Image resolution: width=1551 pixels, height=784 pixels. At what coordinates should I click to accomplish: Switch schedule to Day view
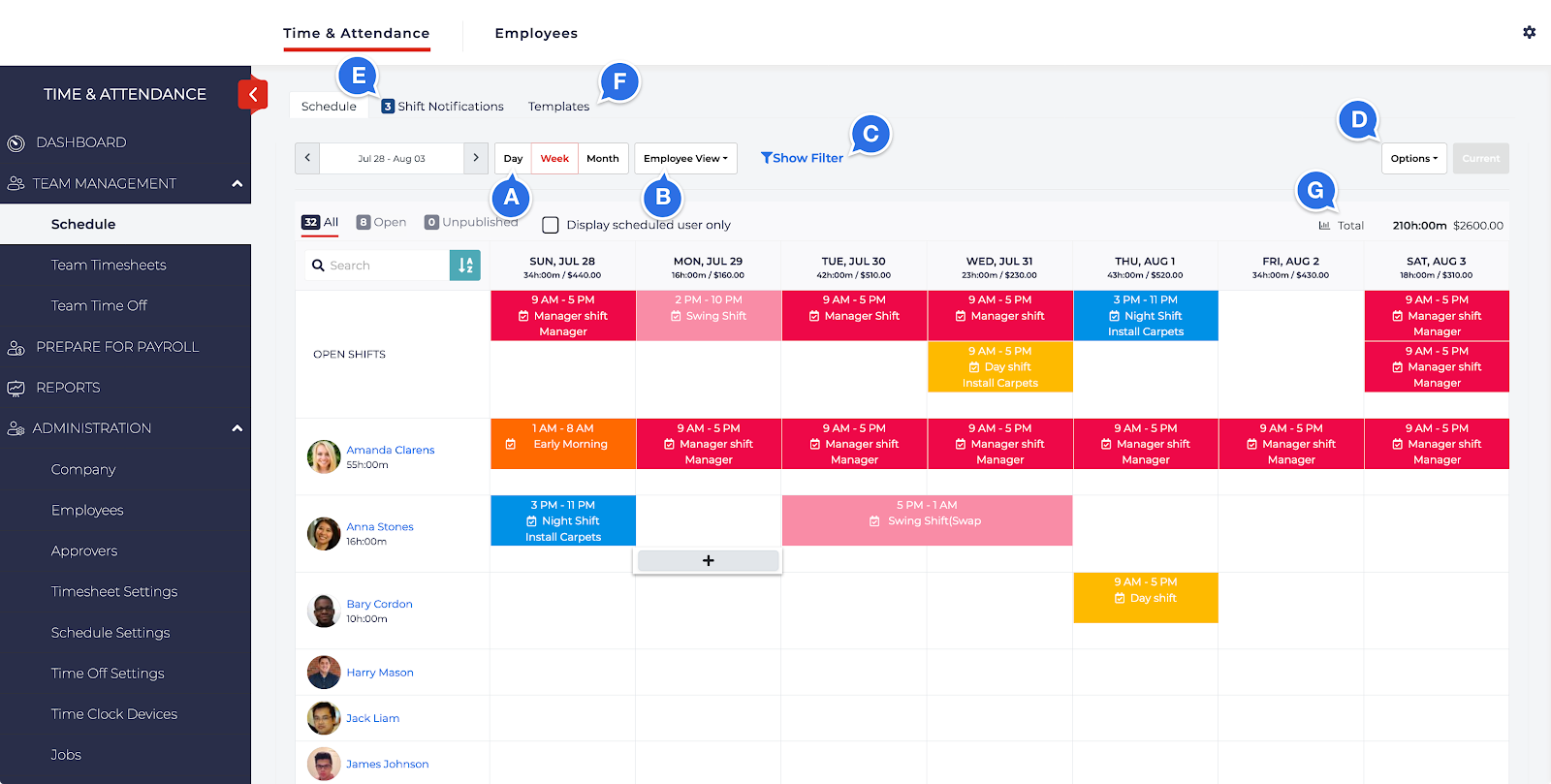point(513,158)
